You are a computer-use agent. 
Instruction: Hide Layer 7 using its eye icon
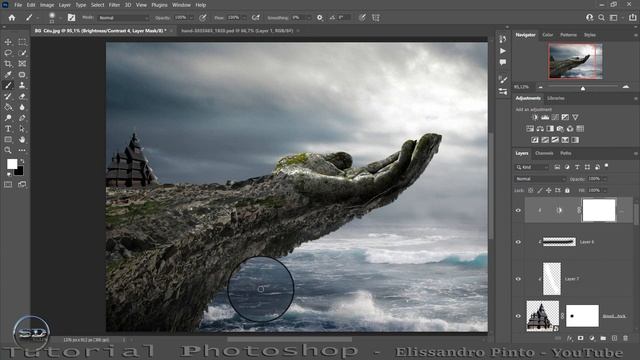[518, 279]
